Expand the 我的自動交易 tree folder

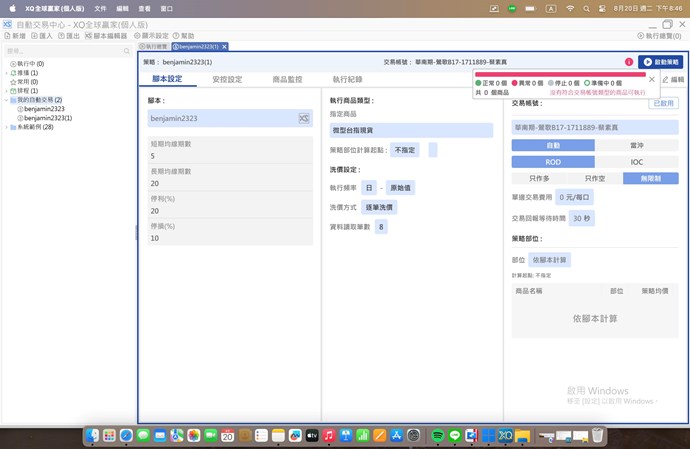7,100
